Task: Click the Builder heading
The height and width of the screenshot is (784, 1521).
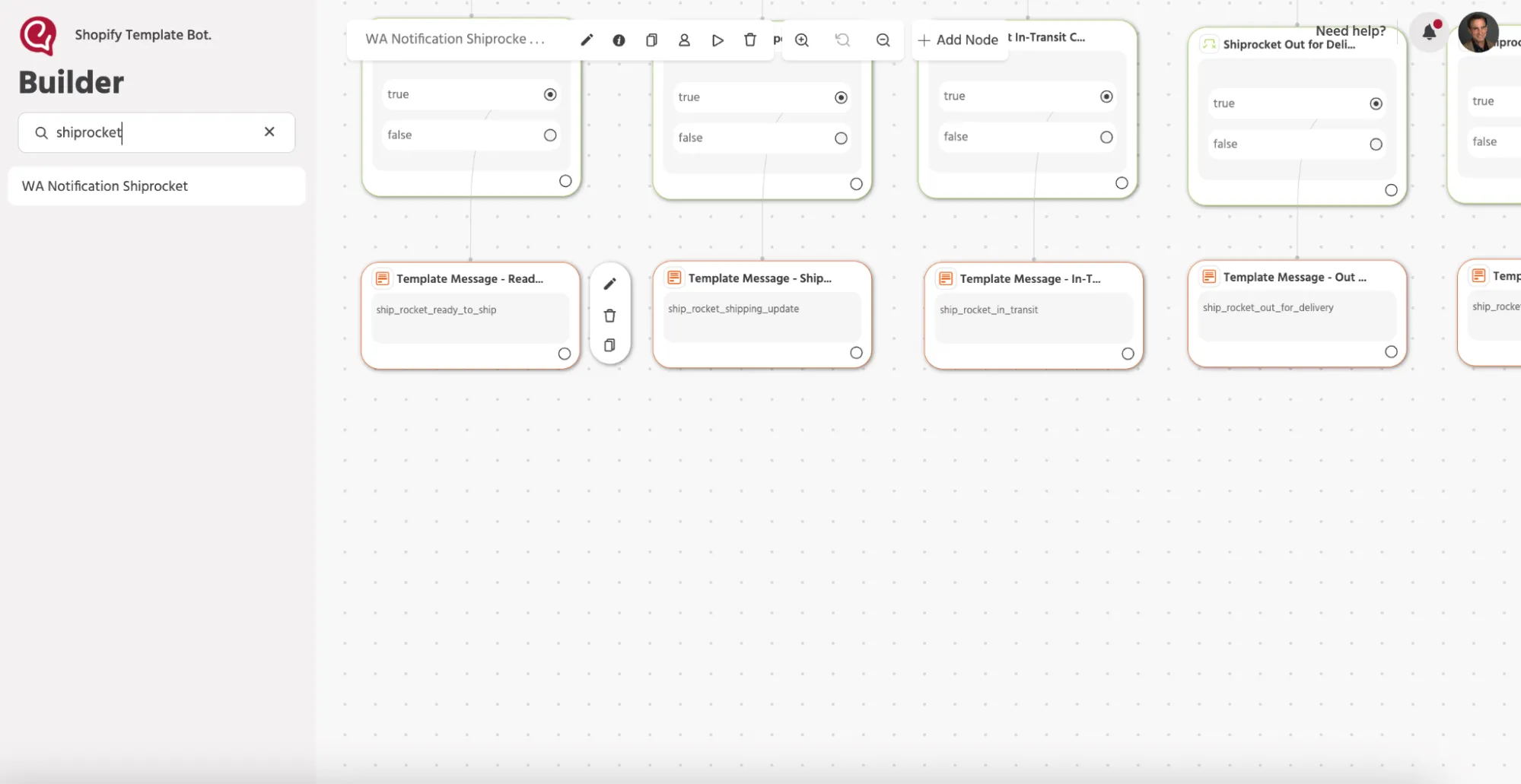Action: (72, 82)
